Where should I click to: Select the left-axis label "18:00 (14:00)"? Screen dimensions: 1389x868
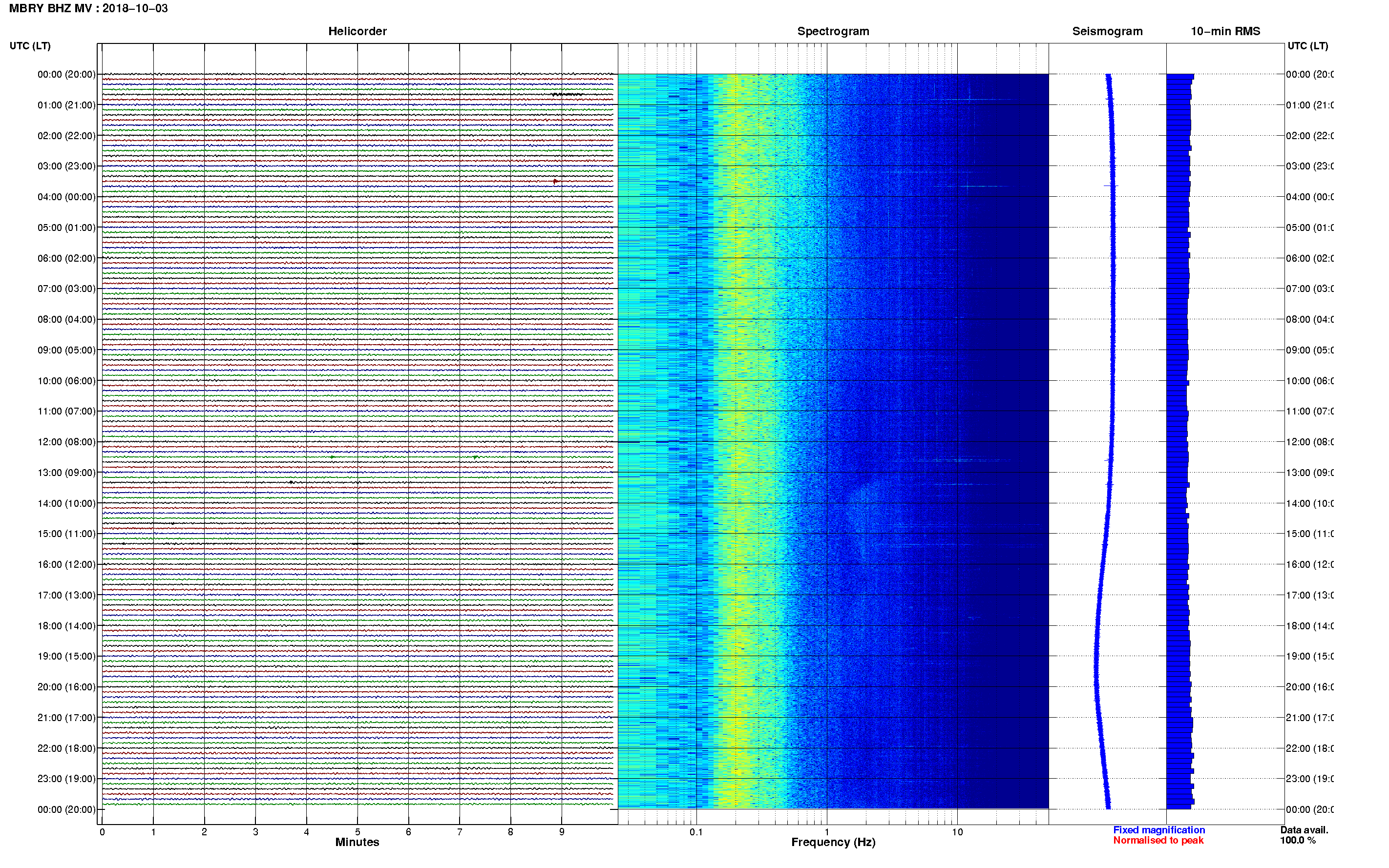pyautogui.click(x=66, y=626)
